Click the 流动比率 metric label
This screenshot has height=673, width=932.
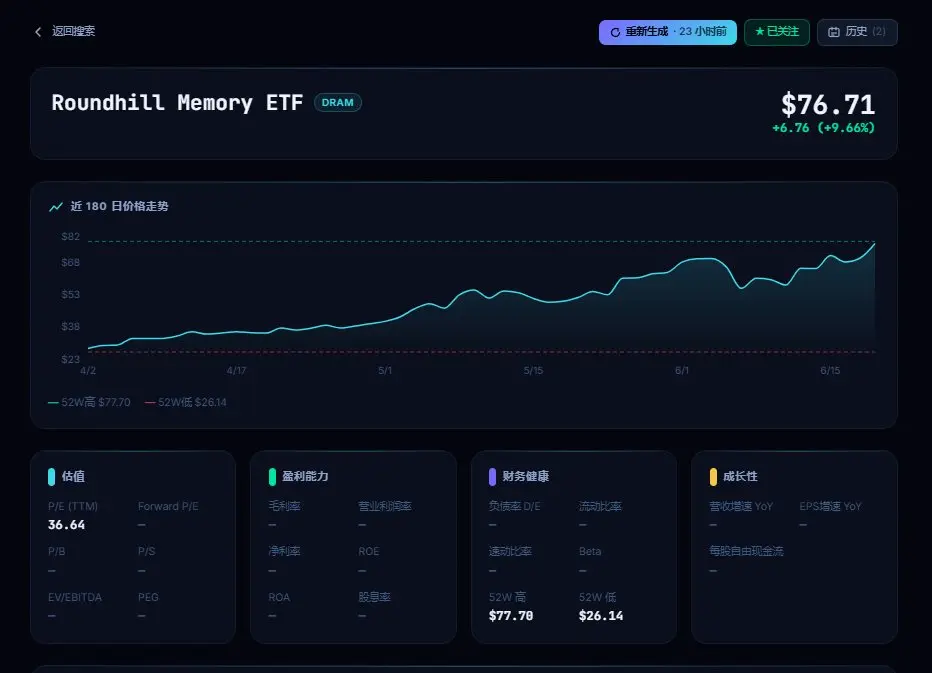point(600,507)
